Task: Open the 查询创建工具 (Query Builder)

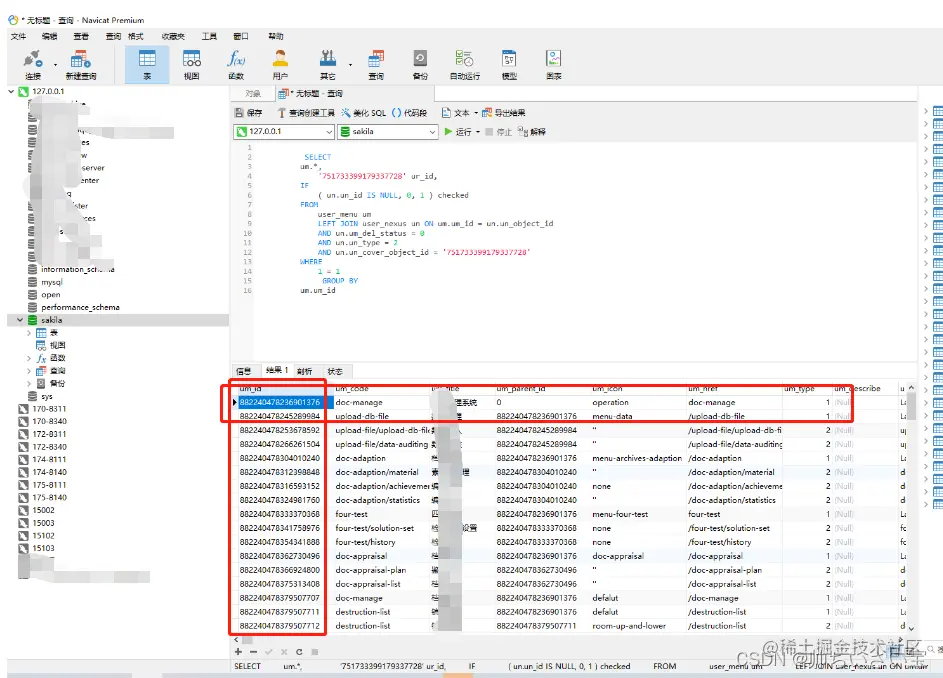Action: (x=306, y=112)
